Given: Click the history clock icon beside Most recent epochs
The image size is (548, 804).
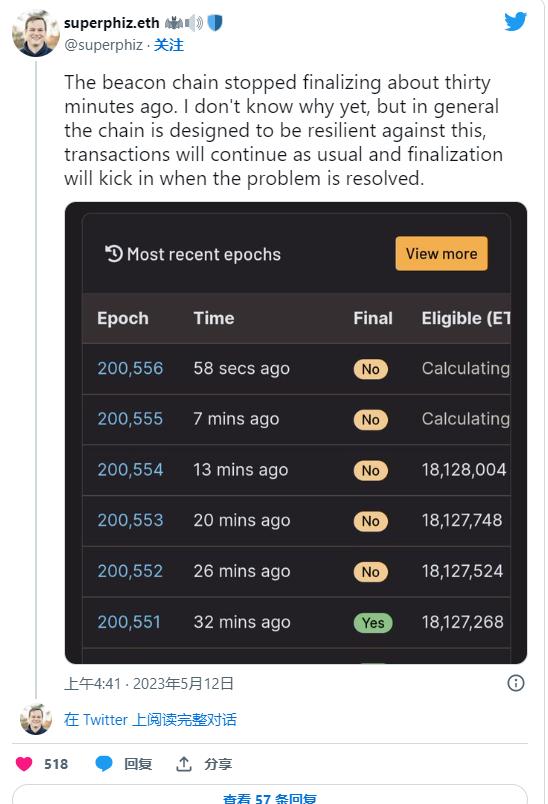Looking at the screenshot, I should coord(114,254).
